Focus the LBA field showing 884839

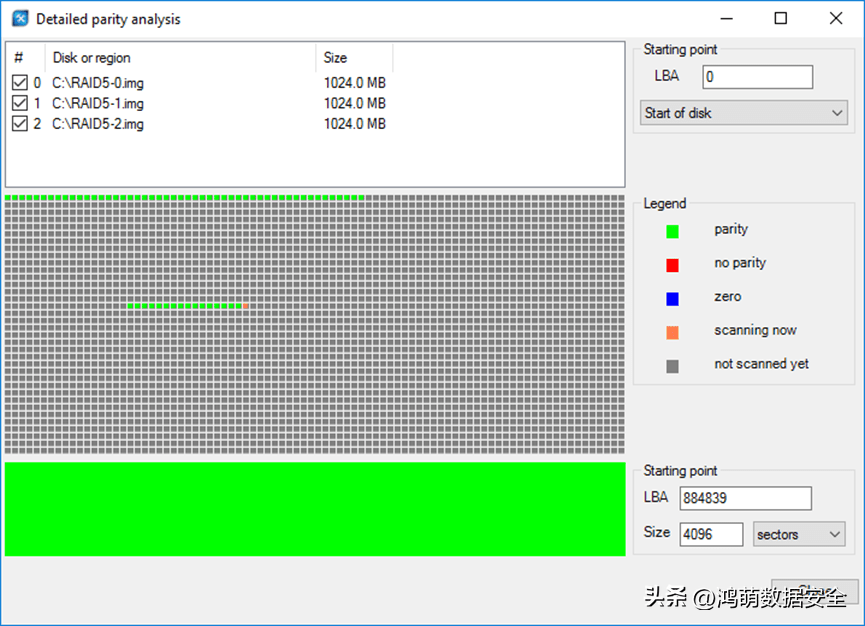[745, 498]
